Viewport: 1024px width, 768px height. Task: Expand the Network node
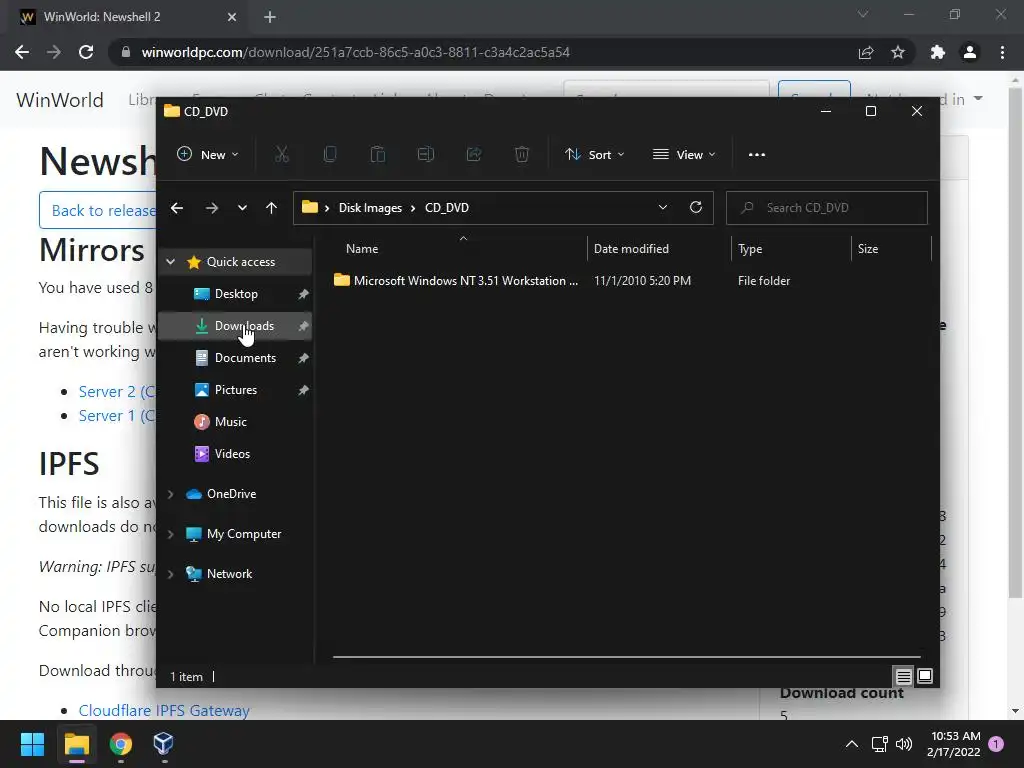click(x=170, y=574)
